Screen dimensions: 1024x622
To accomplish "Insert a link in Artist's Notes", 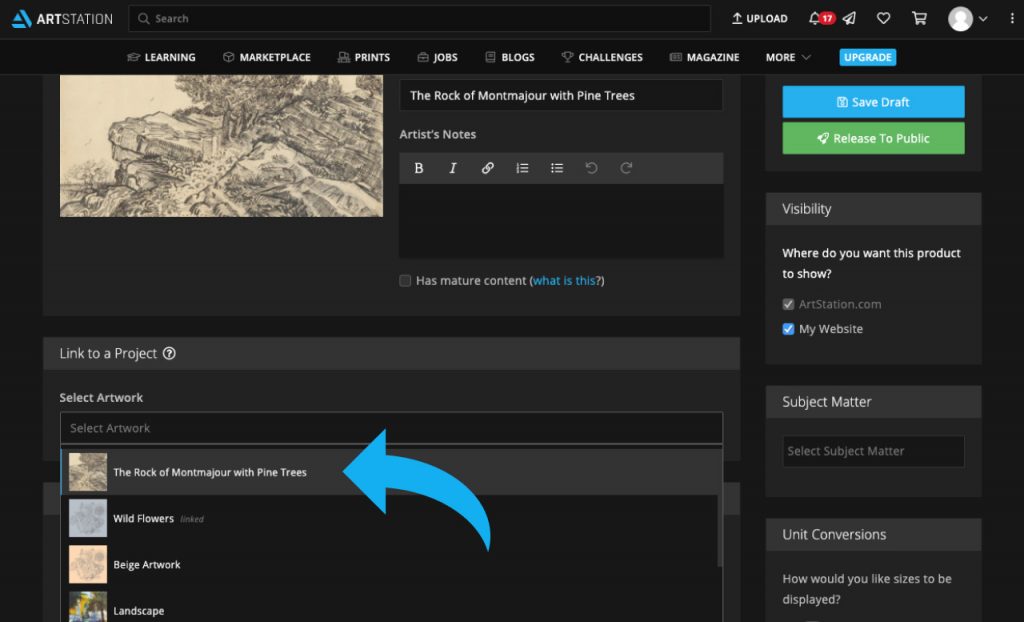I will pos(487,168).
